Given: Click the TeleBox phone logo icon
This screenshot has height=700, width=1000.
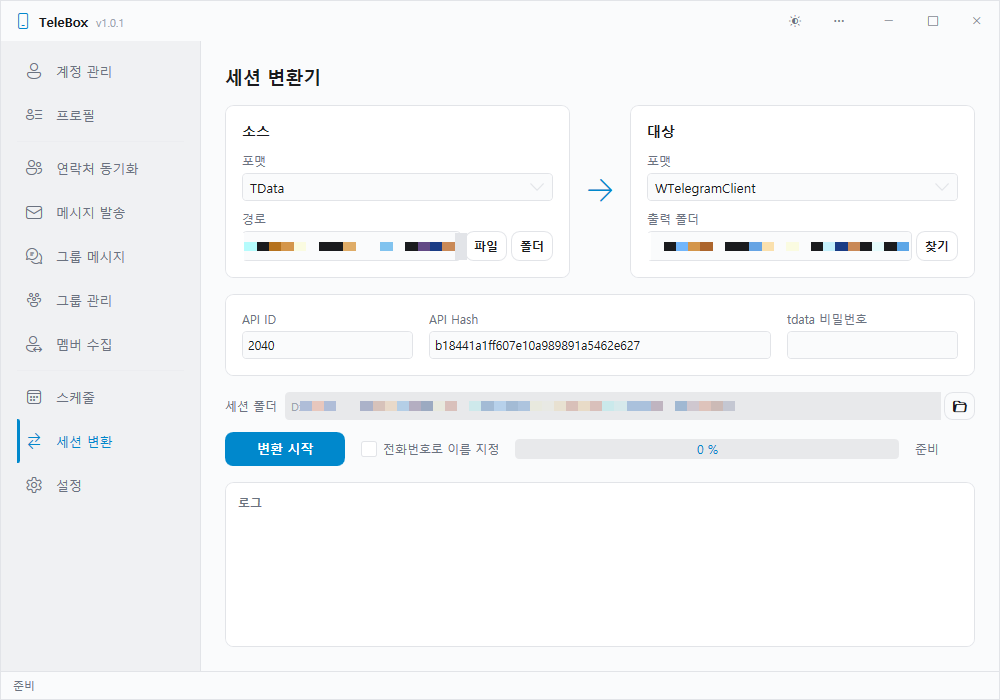Looking at the screenshot, I should coord(23,22).
